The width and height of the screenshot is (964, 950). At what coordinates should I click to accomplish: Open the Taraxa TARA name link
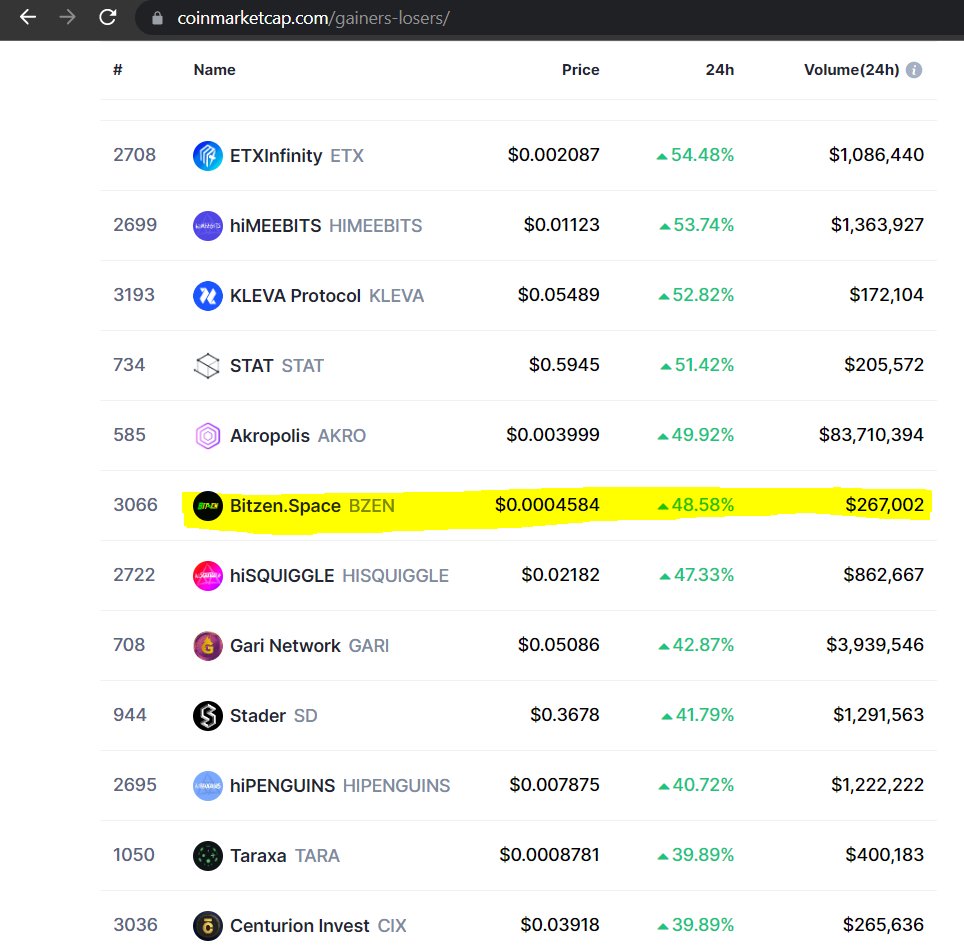[x=285, y=856]
